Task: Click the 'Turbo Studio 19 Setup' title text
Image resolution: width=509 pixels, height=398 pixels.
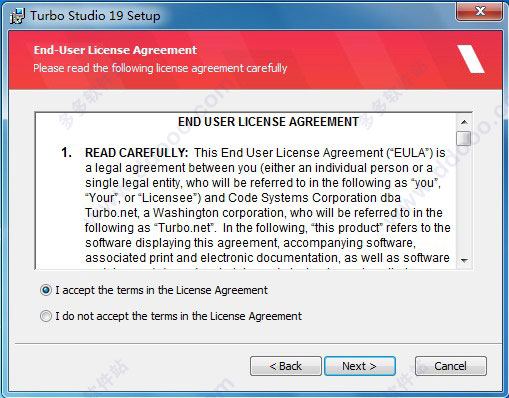Action: pyautogui.click(x=95, y=16)
